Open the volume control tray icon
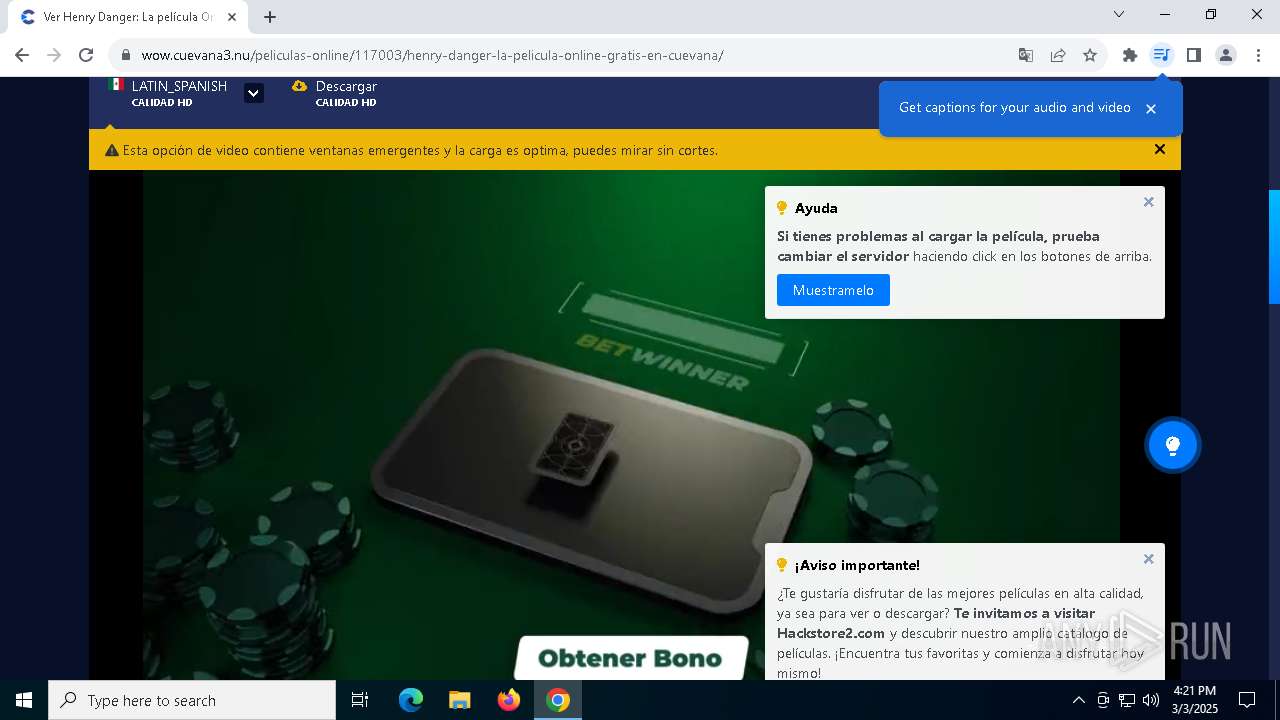 pyautogui.click(x=1151, y=700)
